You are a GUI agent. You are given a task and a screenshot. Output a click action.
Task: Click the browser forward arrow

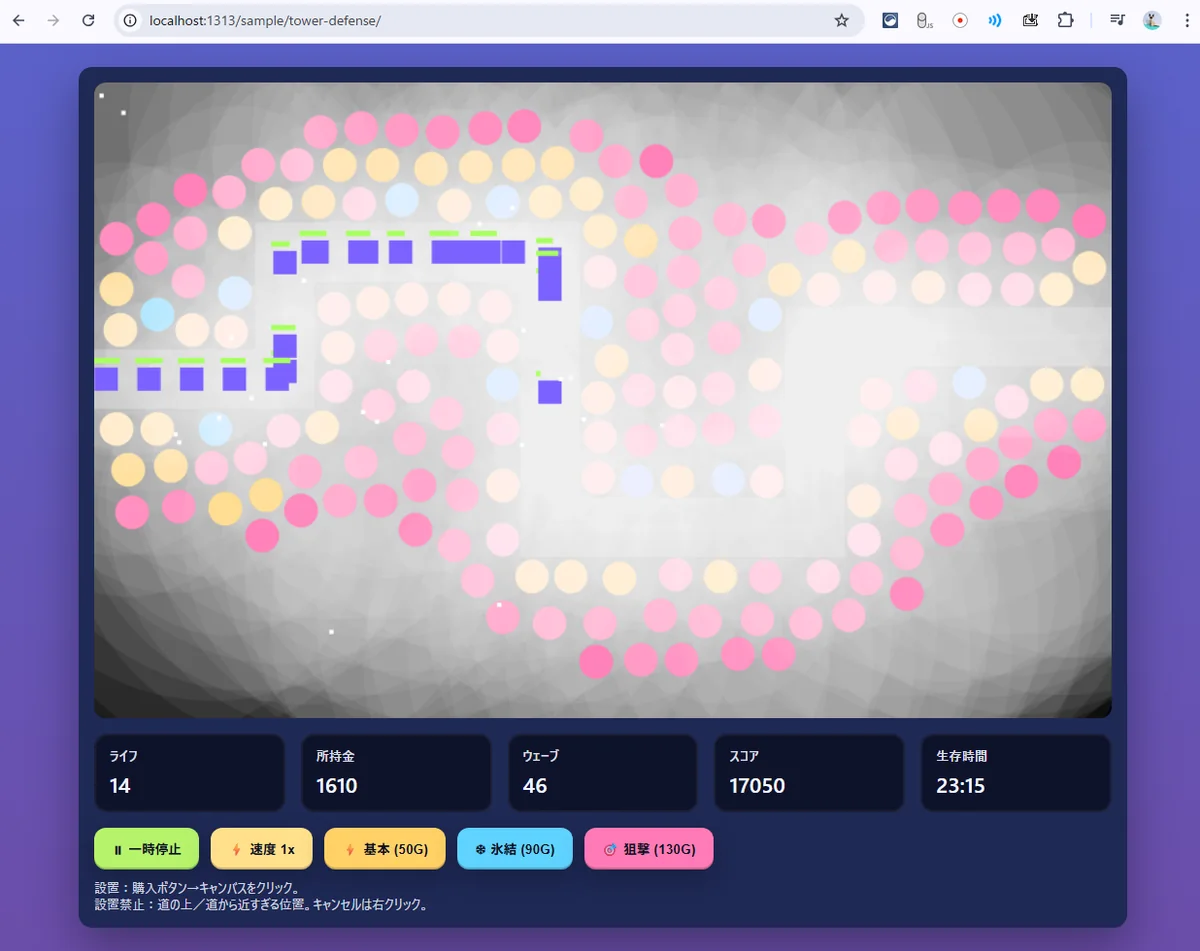point(53,20)
